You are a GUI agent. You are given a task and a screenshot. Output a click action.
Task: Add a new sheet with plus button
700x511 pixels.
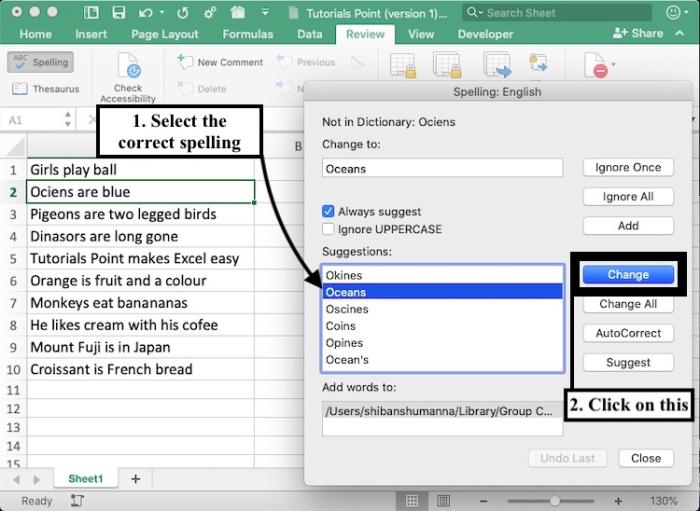click(x=136, y=479)
